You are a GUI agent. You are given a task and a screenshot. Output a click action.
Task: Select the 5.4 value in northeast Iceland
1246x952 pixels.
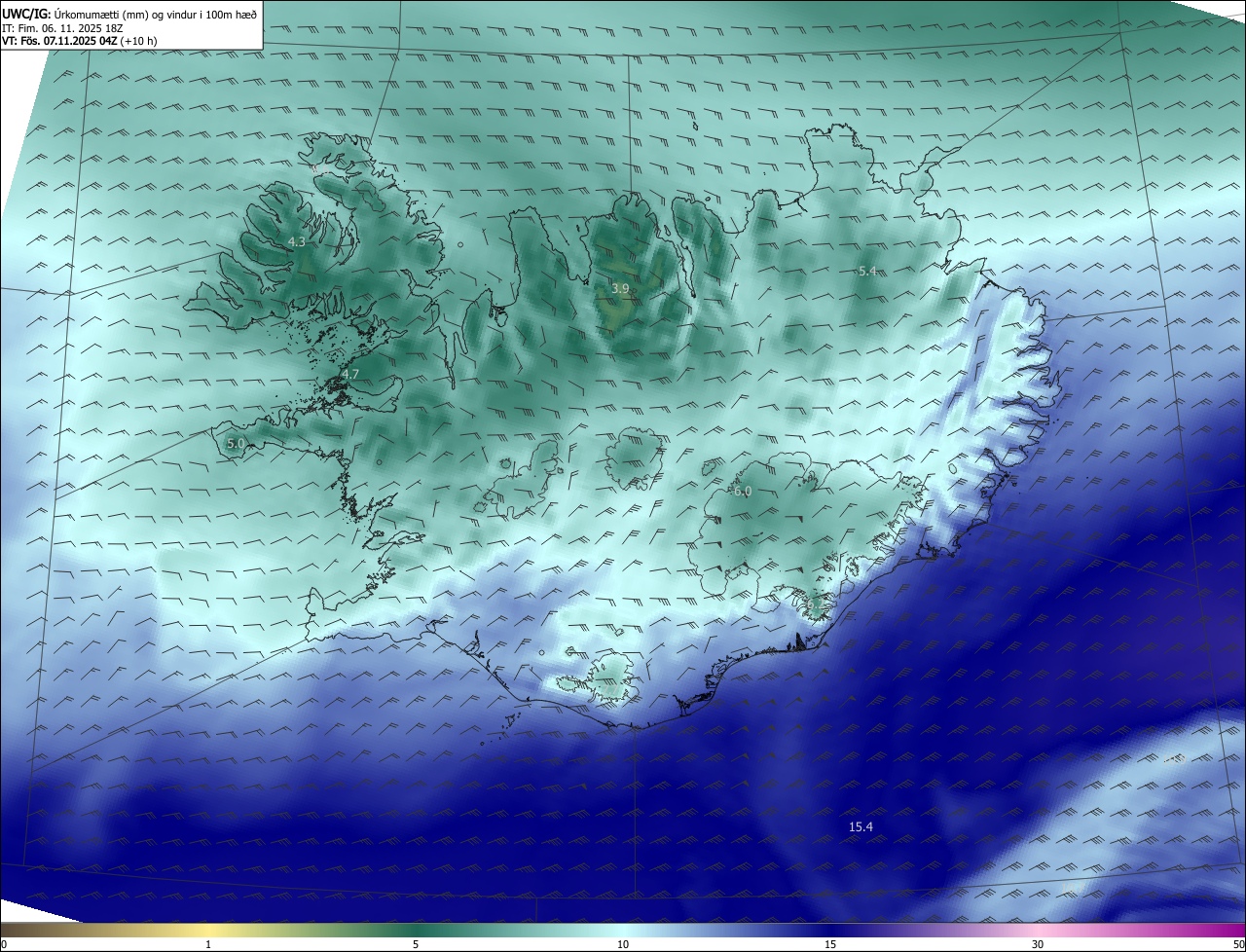tap(867, 271)
